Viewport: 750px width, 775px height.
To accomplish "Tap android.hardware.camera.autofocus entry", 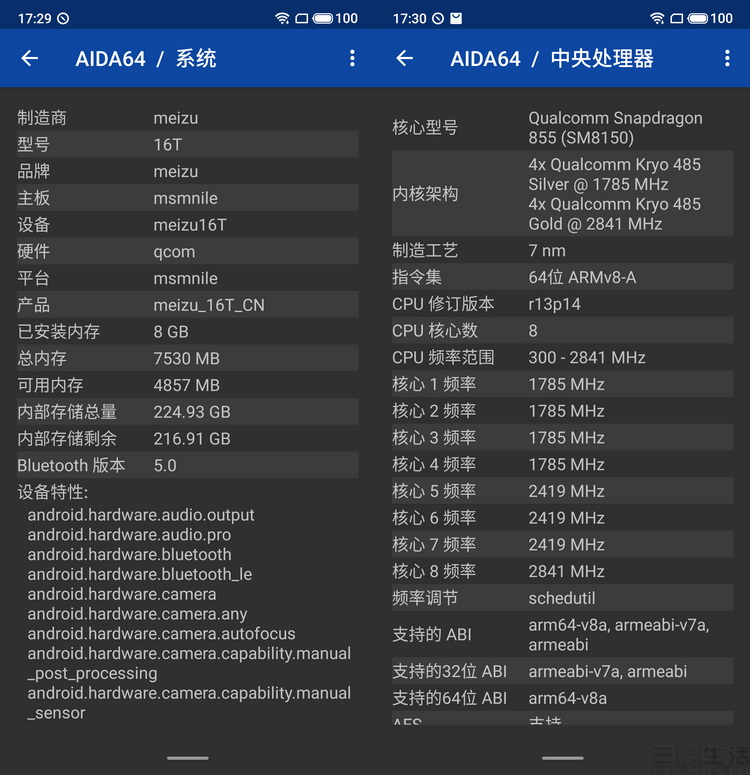I will 162,634.
